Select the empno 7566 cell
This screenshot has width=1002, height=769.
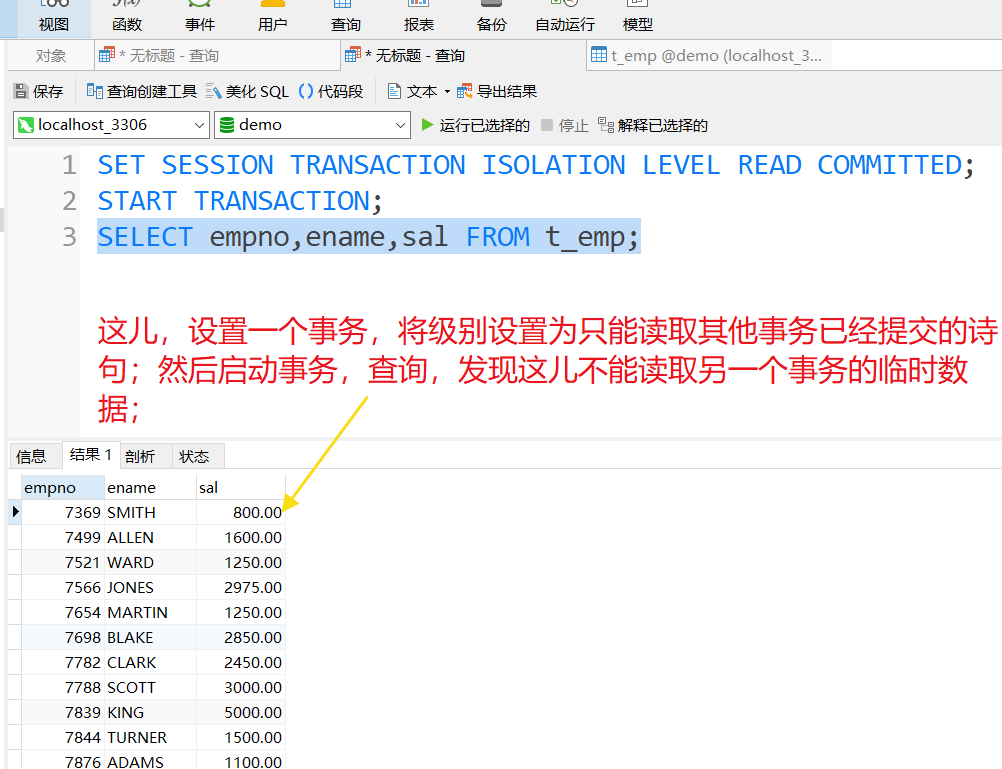point(63,587)
